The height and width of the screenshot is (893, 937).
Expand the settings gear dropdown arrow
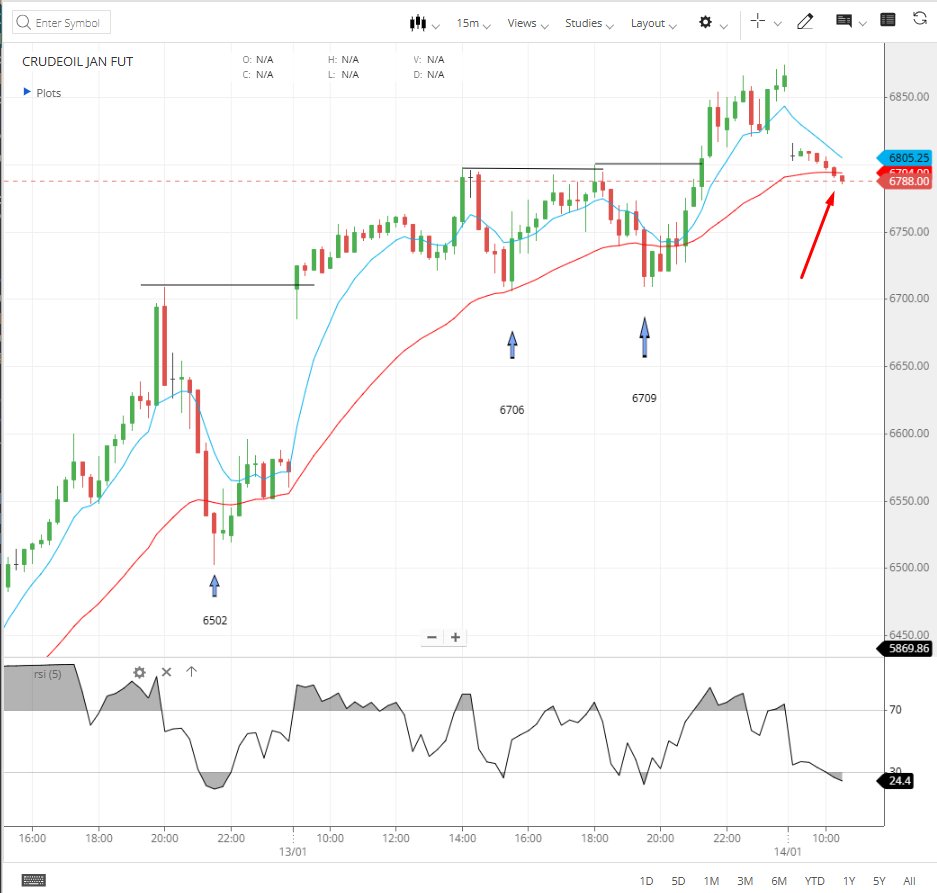(724, 26)
